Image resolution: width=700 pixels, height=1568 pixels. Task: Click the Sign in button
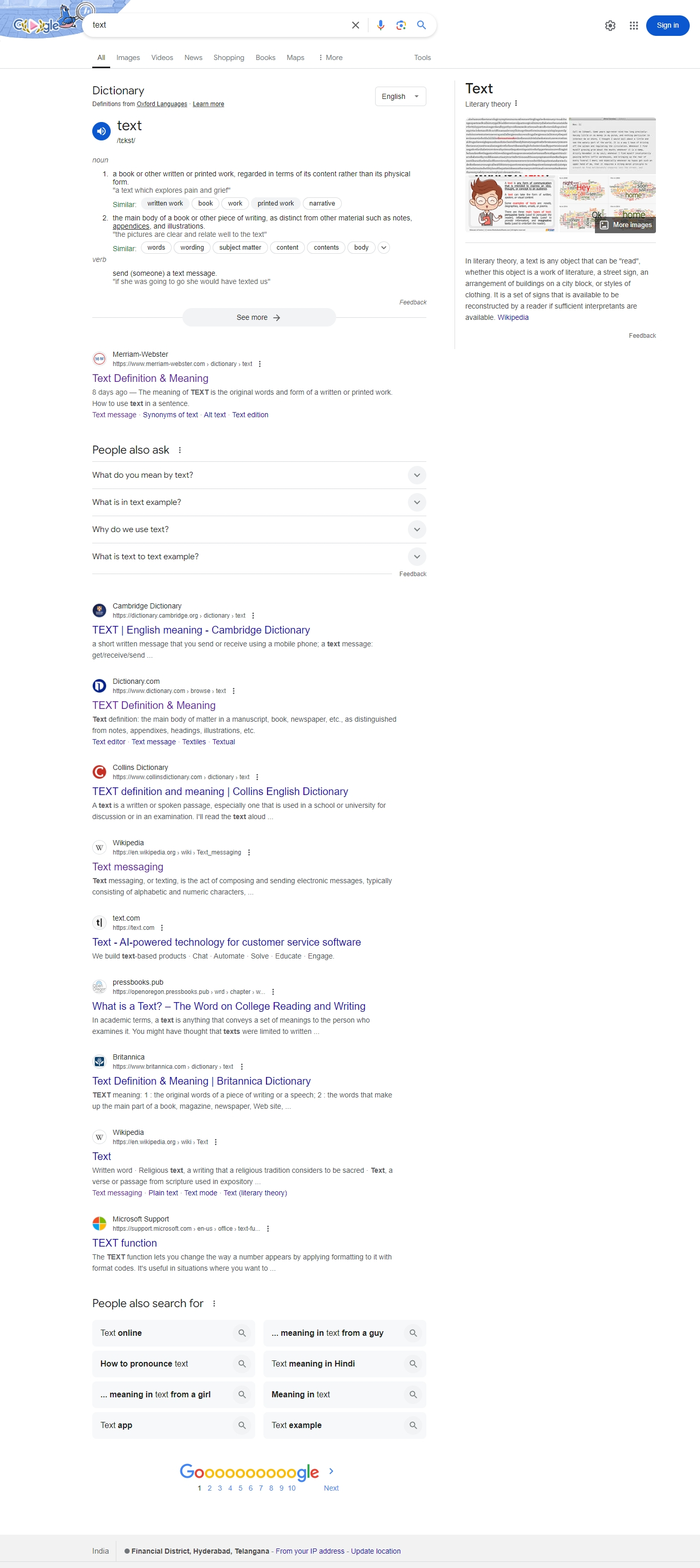point(667,26)
